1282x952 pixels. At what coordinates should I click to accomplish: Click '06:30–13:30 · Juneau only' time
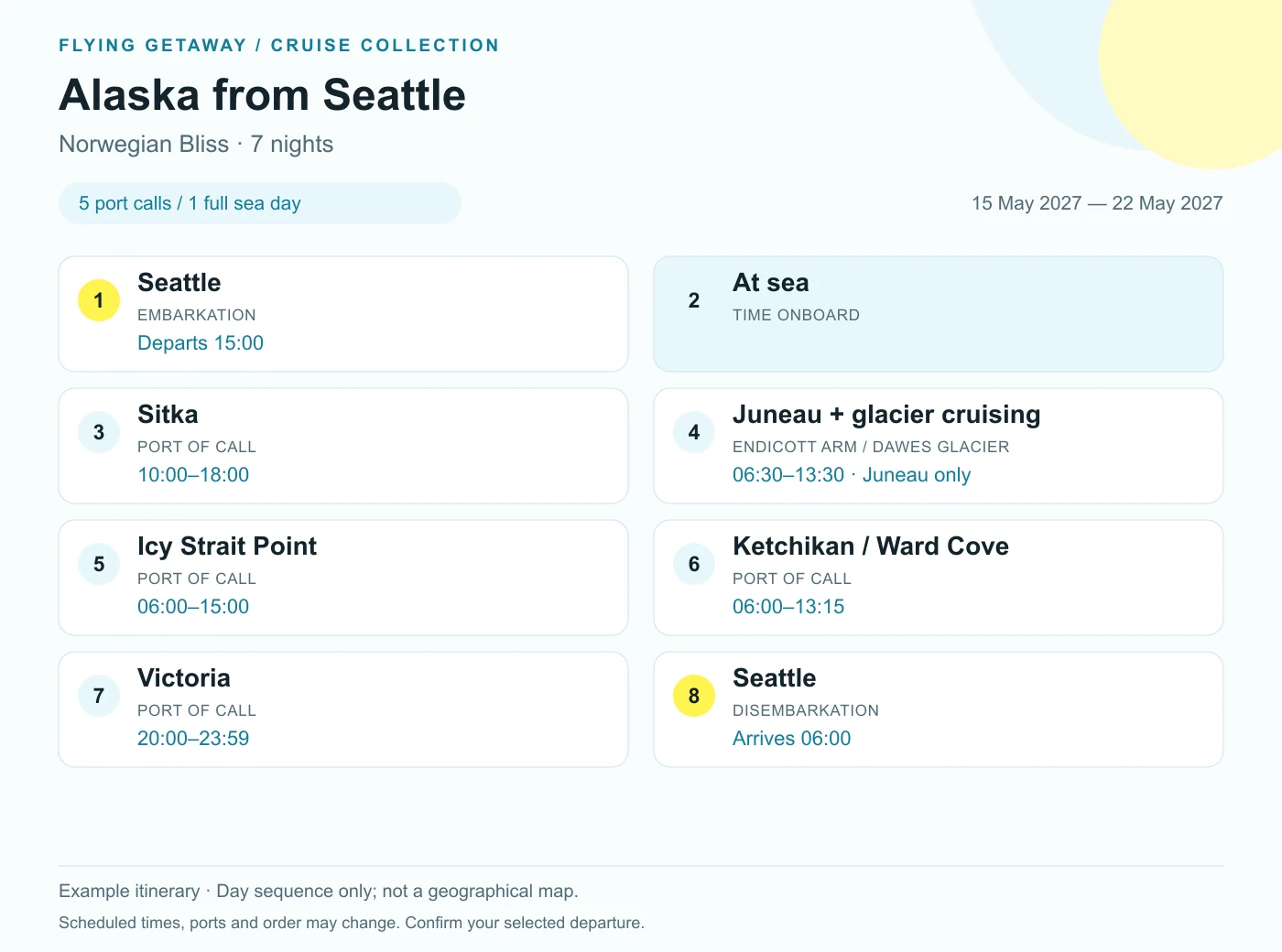click(852, 475)
